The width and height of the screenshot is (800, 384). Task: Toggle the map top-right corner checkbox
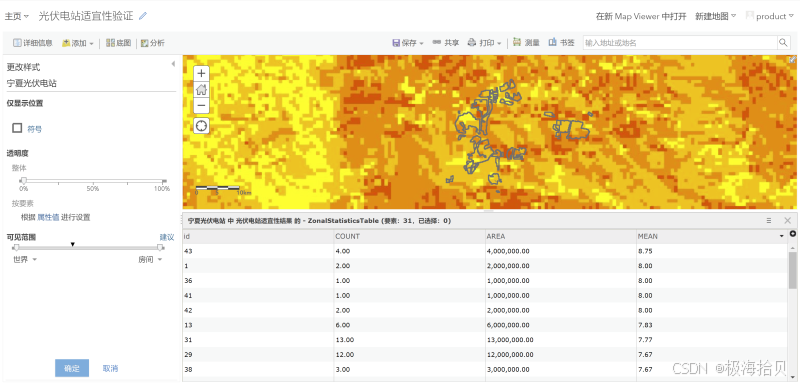792,60
